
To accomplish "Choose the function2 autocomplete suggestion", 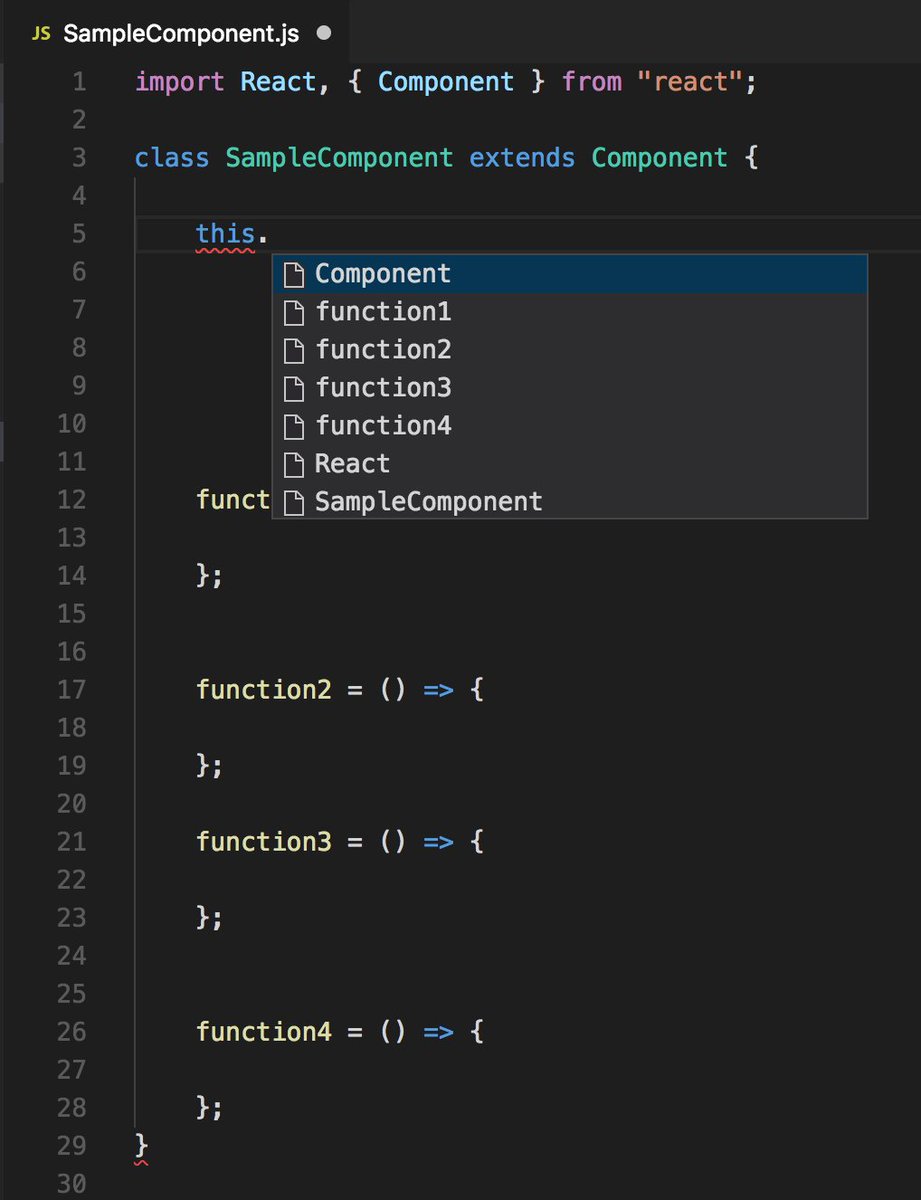I will [569, 349].
